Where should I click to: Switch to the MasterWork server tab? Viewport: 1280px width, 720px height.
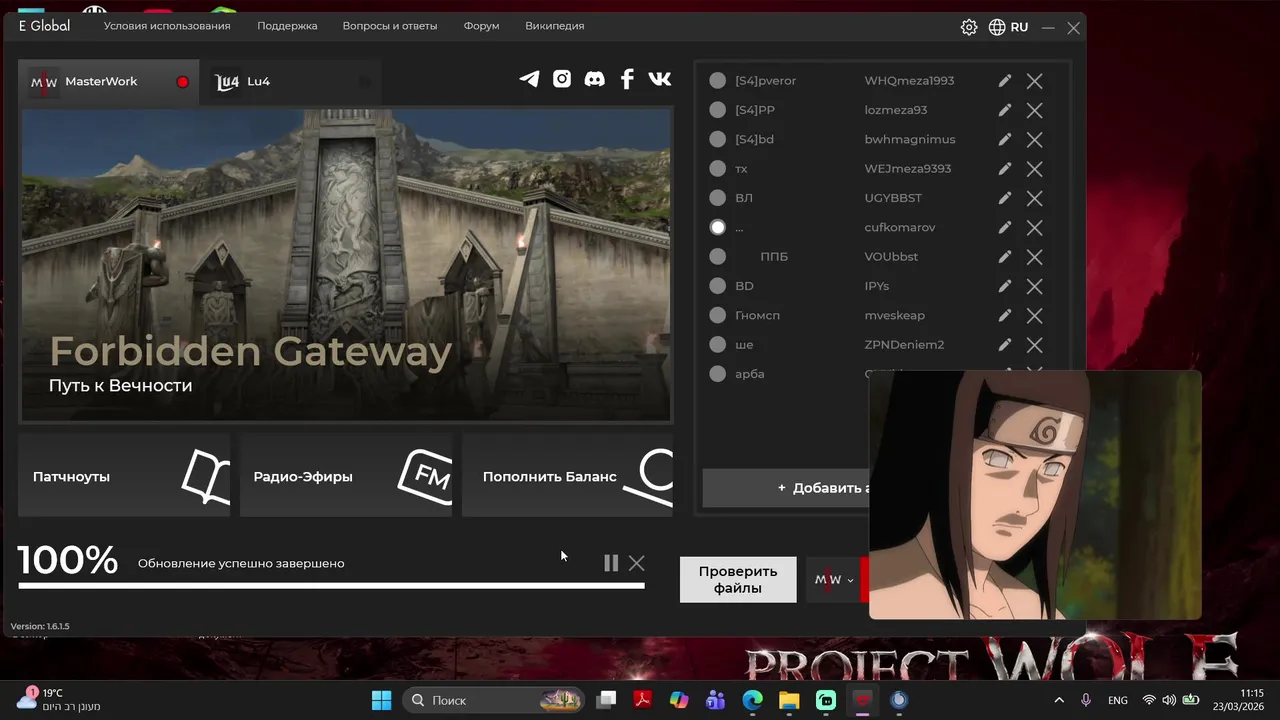[108, 82]
